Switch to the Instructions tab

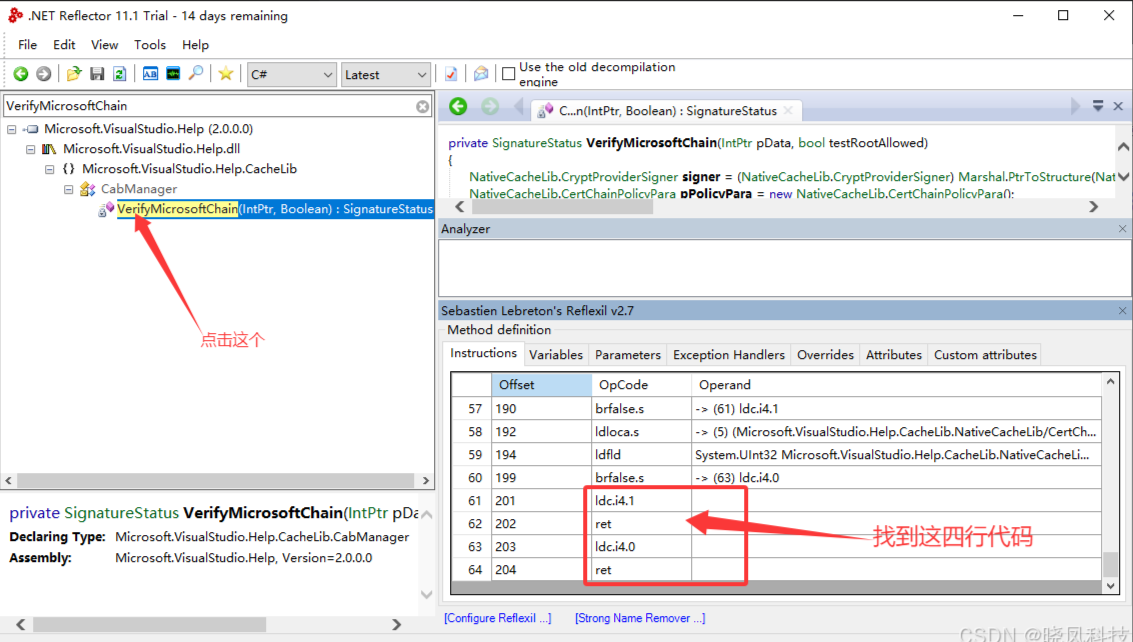pos(483,353)
